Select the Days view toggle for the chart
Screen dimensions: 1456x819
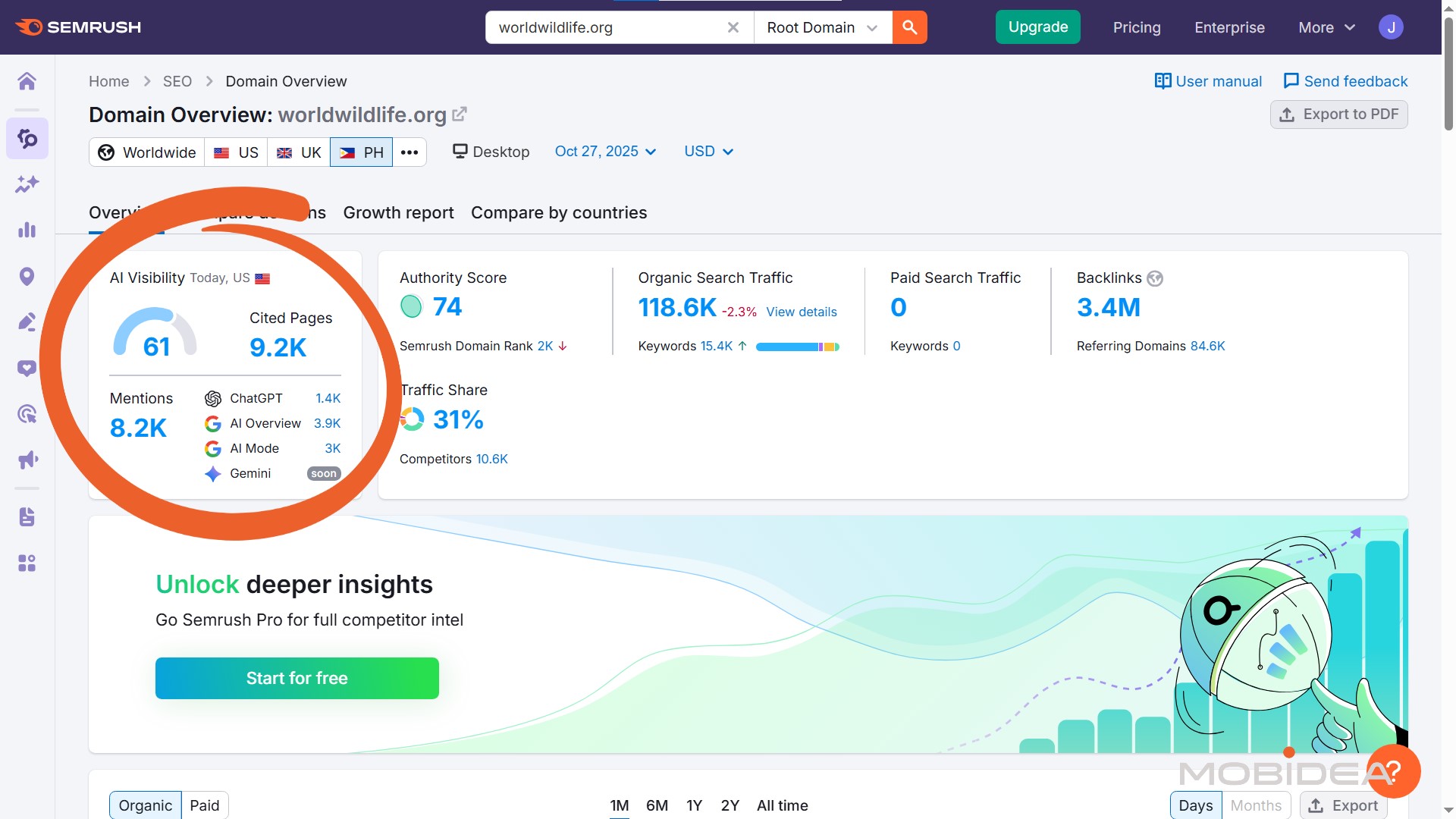click(1197, 805)
